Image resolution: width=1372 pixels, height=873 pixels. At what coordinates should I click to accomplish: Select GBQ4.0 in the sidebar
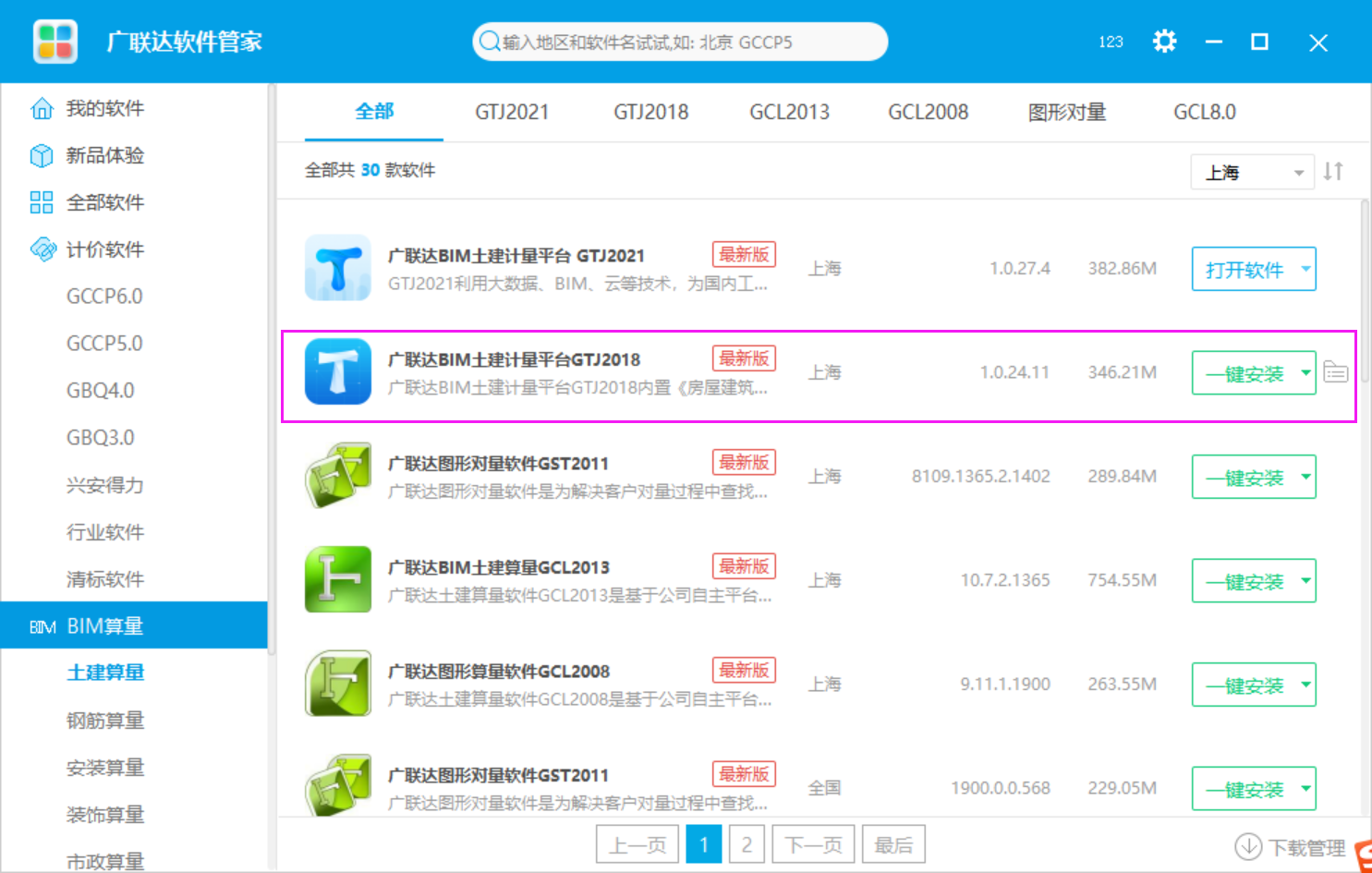[x=101, y=391]
